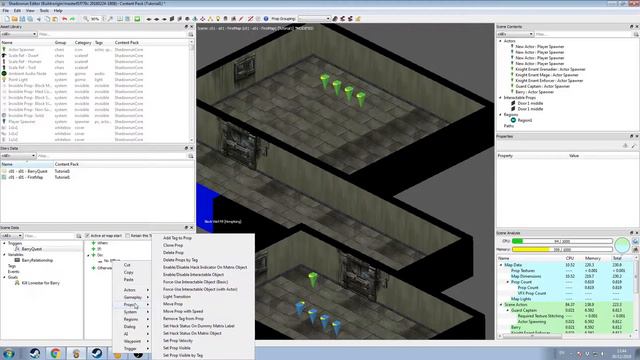Click the Memory usage progress bar

click(562, 249)
